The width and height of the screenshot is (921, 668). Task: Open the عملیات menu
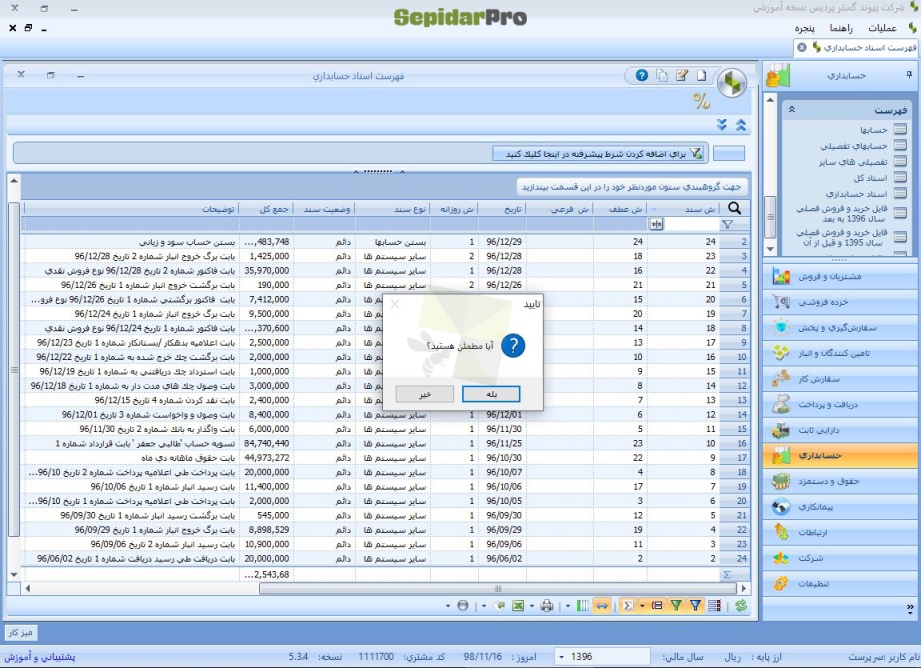click(x=882, y=28)
